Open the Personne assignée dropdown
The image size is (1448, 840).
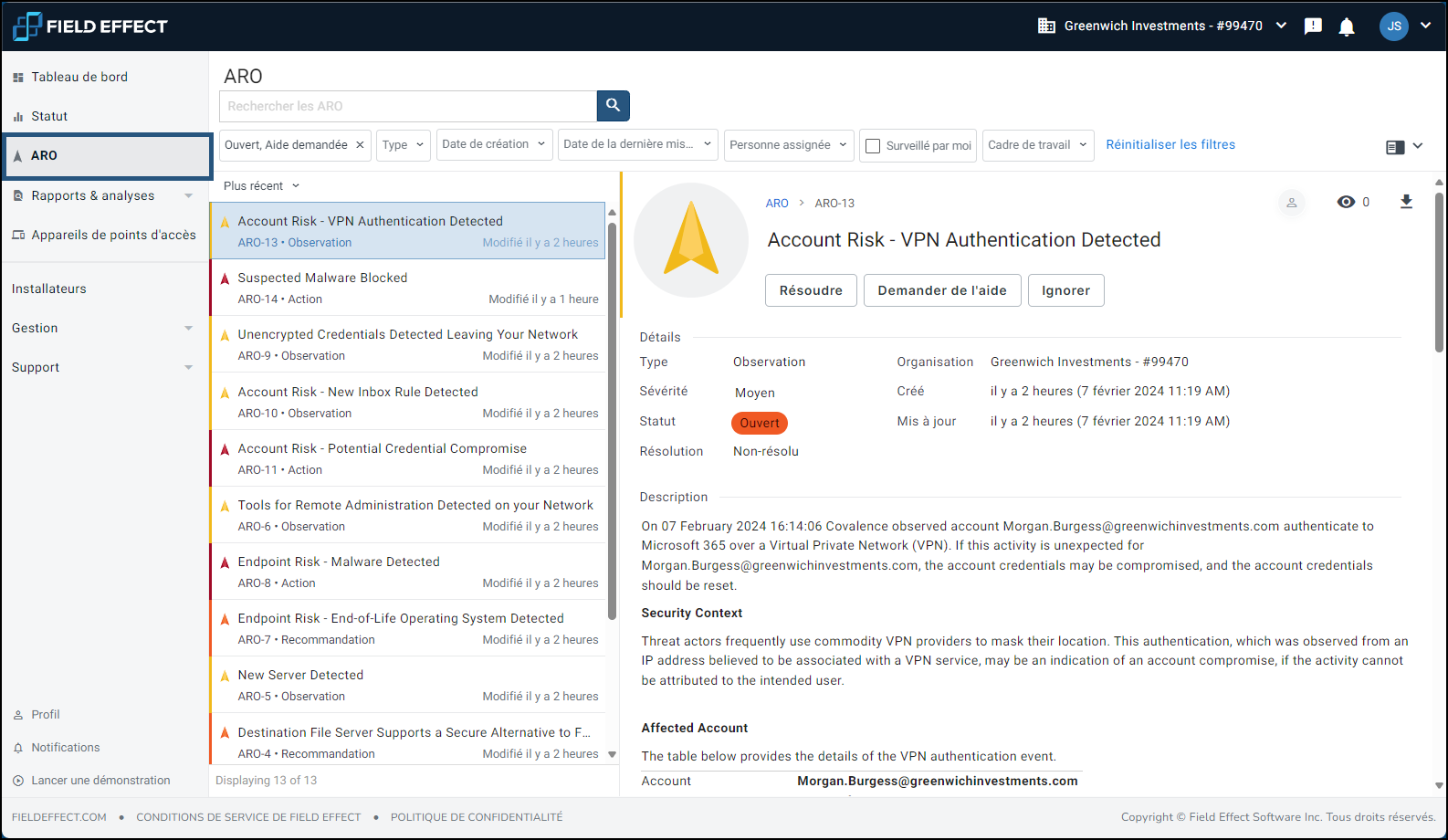(789, 145)
